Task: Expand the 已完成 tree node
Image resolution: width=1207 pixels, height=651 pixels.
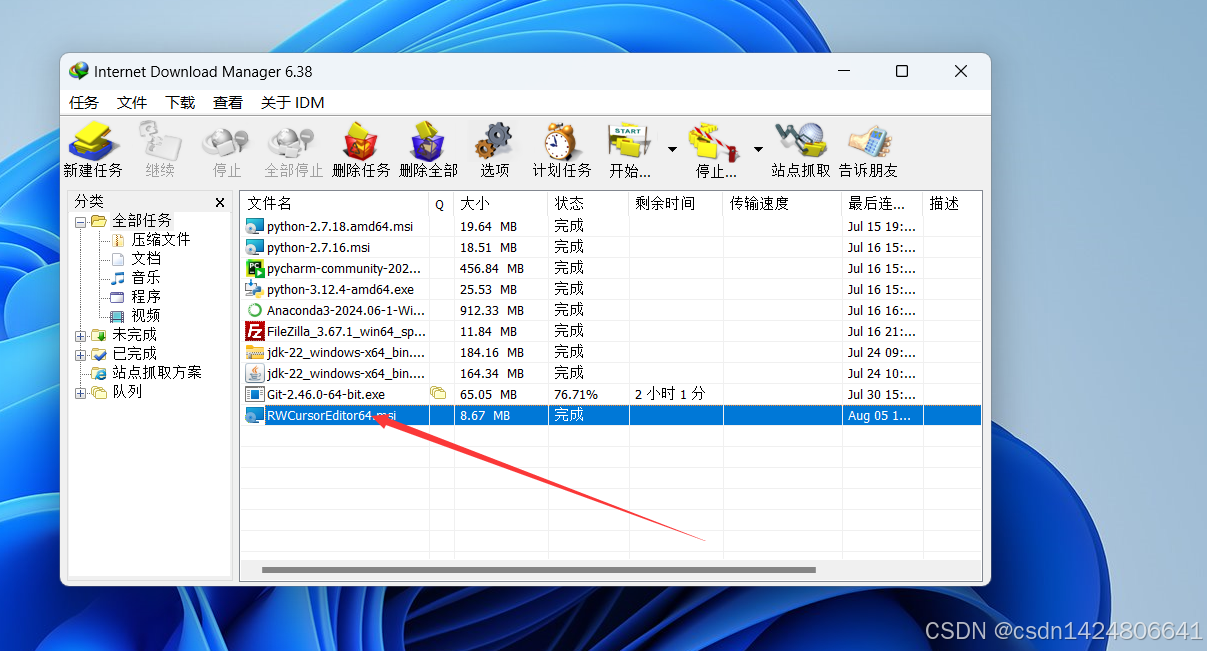Action: 80,354
